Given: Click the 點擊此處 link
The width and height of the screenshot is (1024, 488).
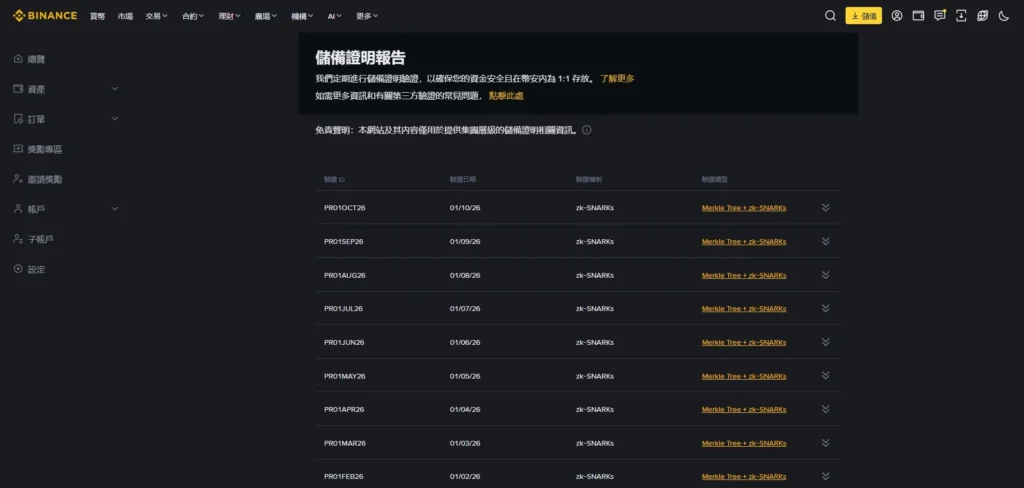Looking at the screenshot, I should (x=506, y=96).
